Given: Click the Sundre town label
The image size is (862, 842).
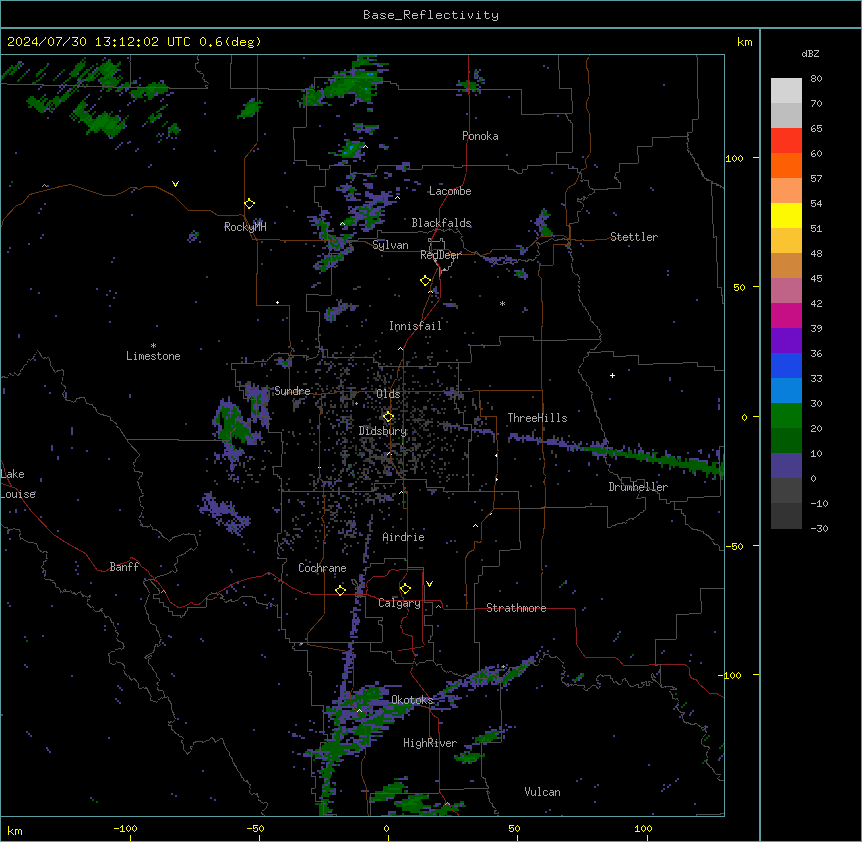Looking at the screenshot, I should (x=292, y=391).
